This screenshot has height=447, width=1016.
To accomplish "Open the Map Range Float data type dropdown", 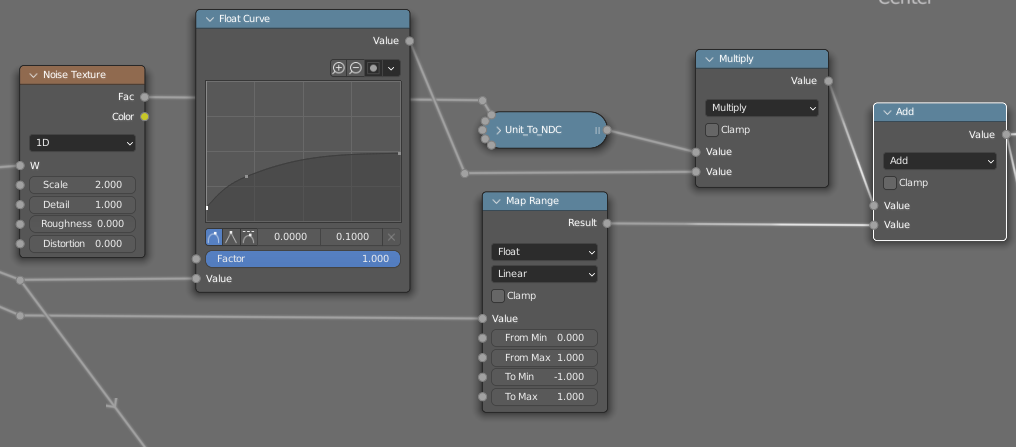I will coord(544,252).
